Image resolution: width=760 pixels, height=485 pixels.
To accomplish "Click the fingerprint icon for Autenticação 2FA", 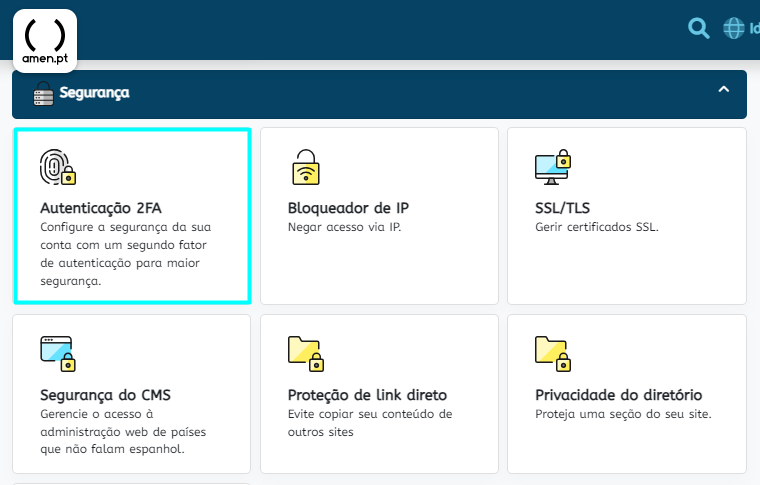I will click(56, 167).
